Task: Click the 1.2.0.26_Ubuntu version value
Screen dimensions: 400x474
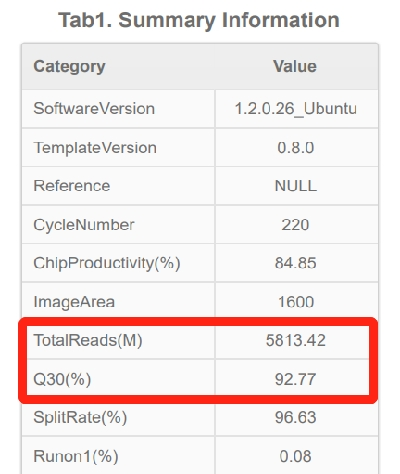Action: 296,109
